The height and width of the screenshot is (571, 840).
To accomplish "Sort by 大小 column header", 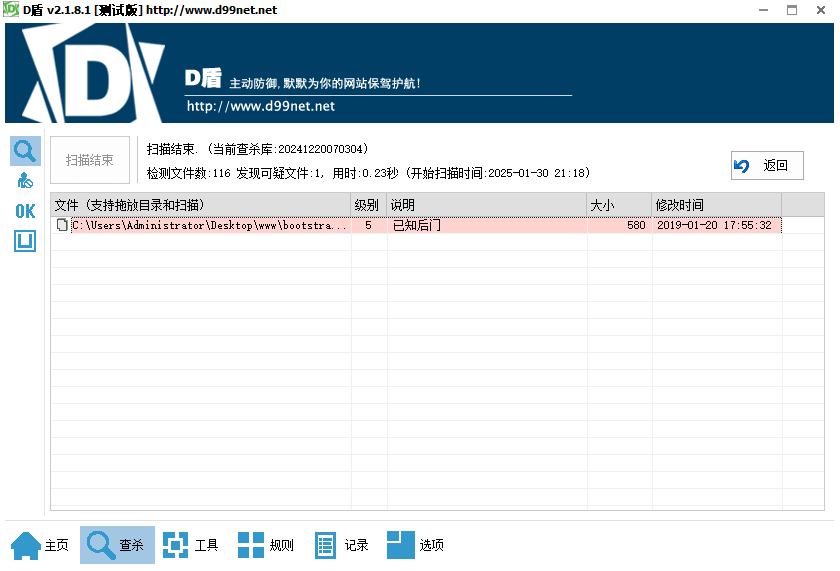I will [x=619, y=205].
